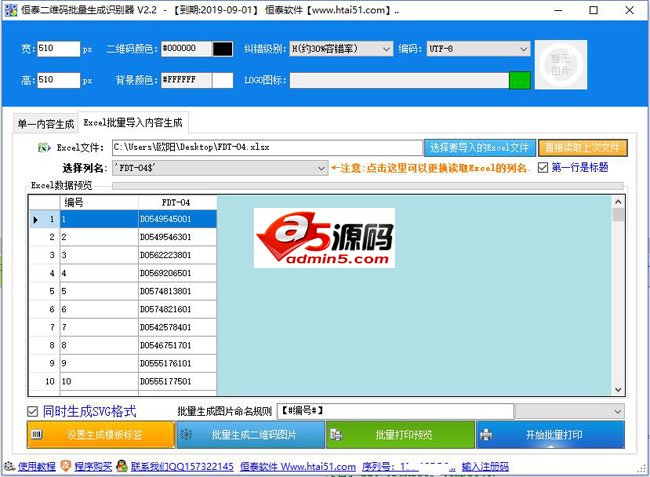Open the 恒泰软件 Www.htai51.com link
This screenshot has width=650, height=477.
click(298, 467)
